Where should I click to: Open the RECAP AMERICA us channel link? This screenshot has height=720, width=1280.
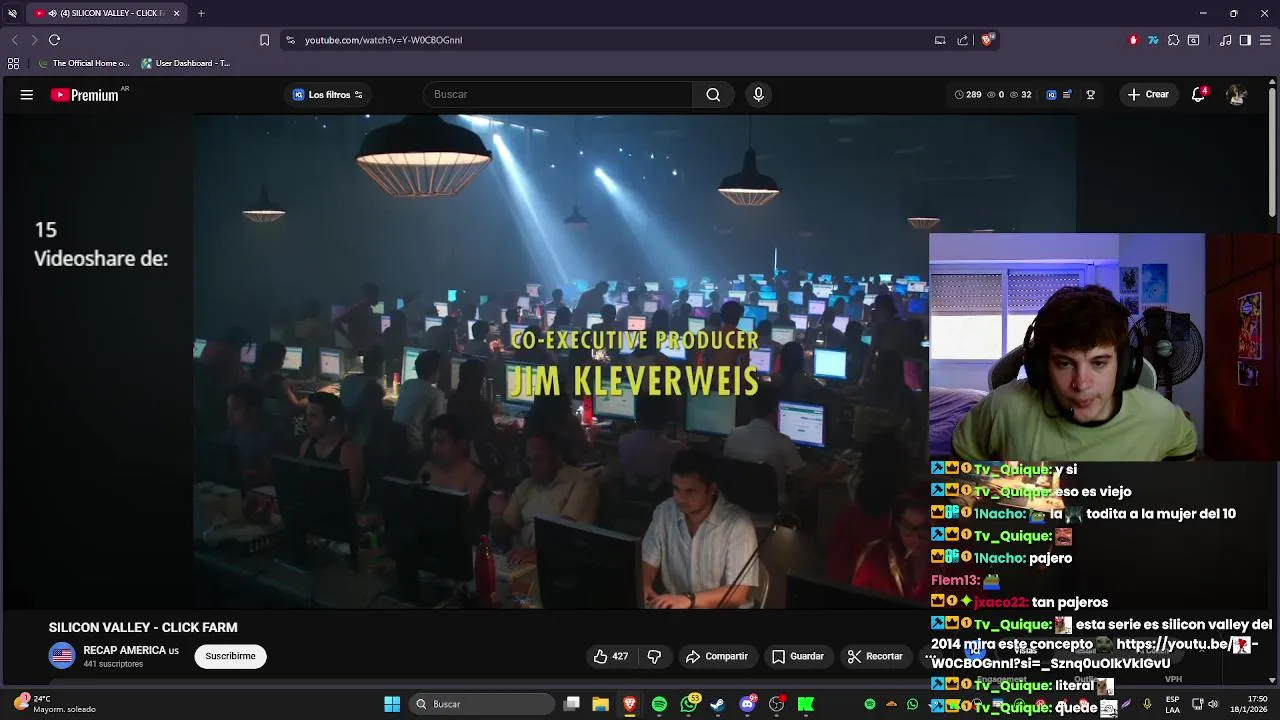131,650
